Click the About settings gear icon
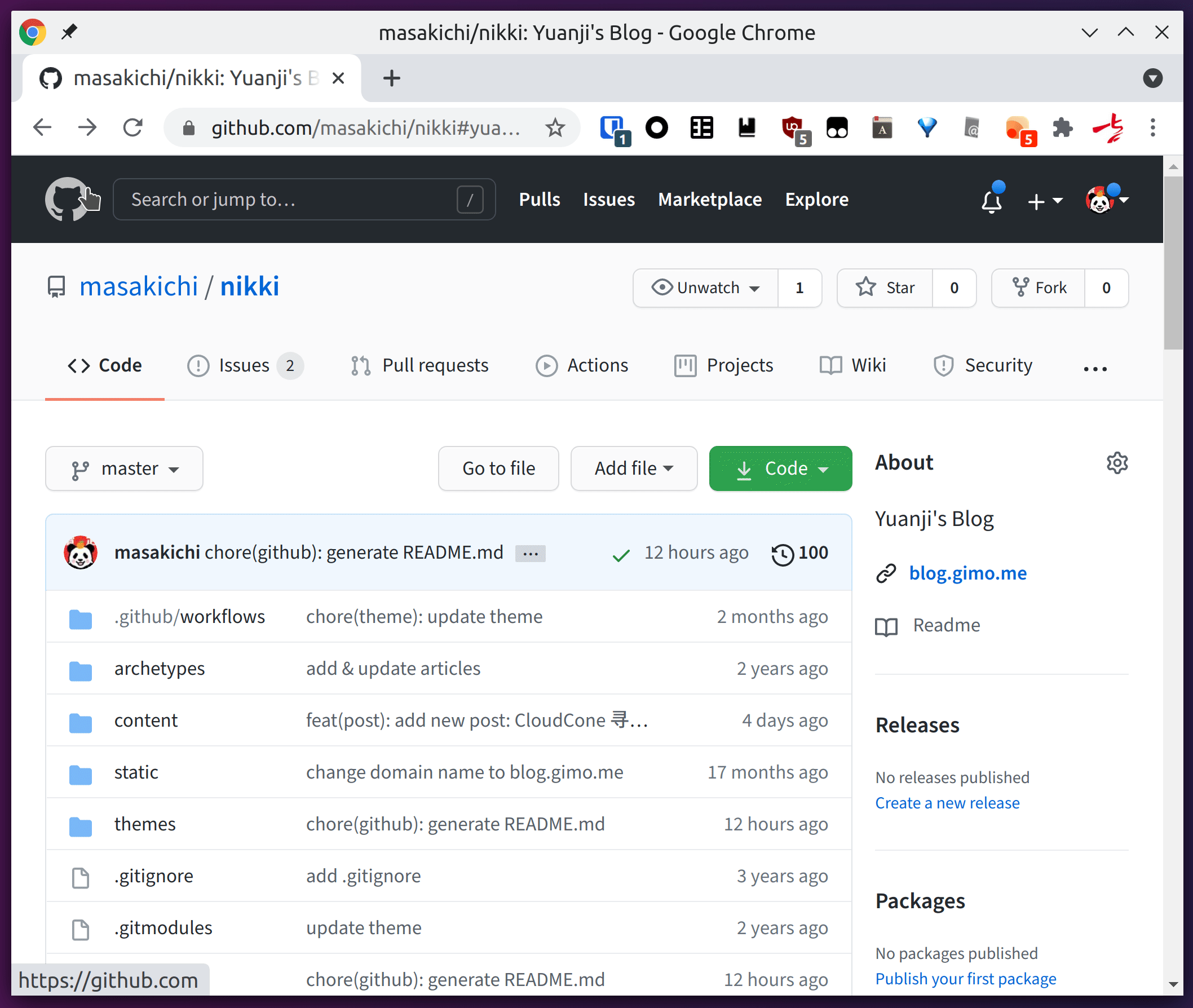The height and width of the screenshot is (1008, 1193). point(1116,463)
